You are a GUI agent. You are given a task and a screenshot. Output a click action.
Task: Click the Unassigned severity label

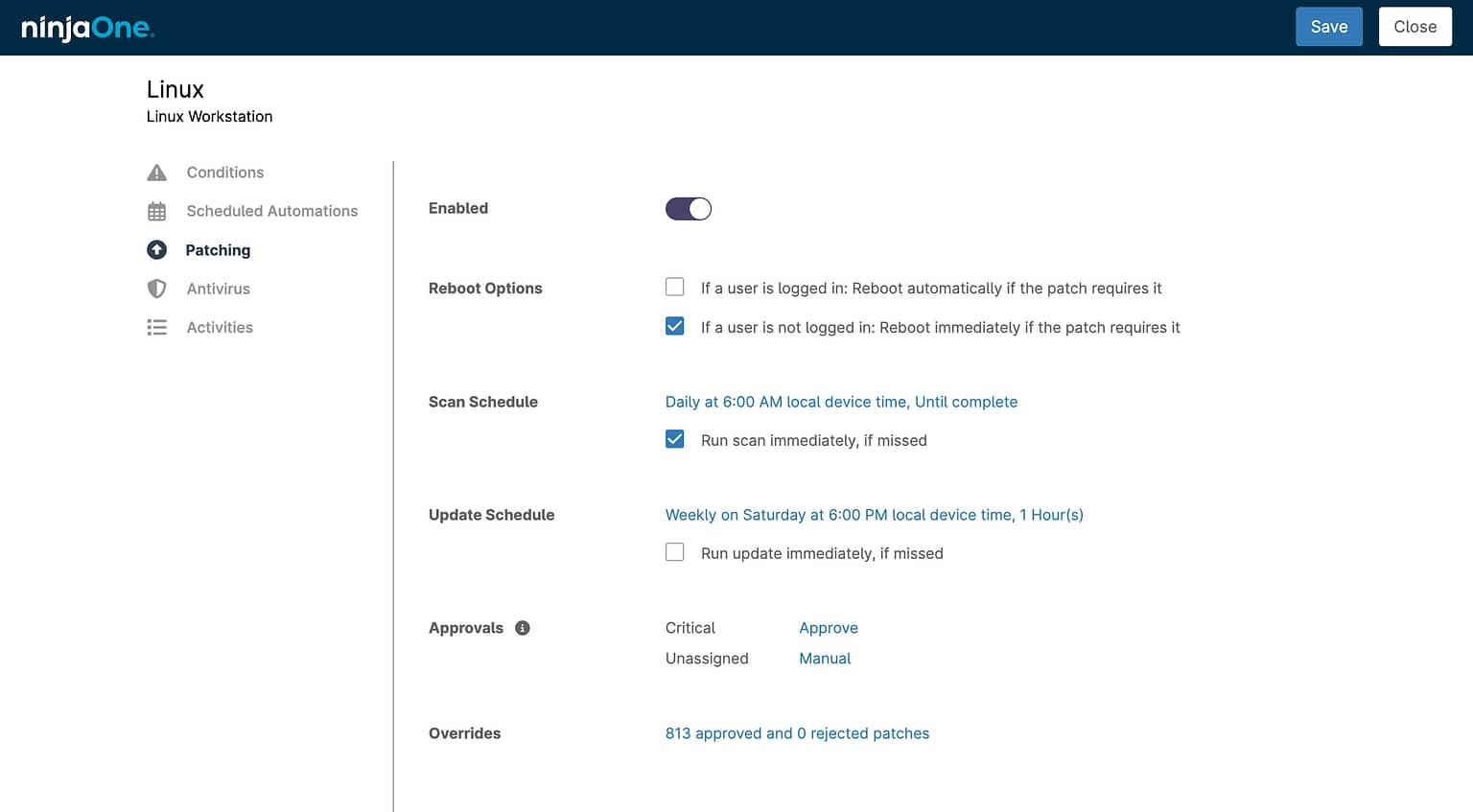tap(707, 659)
